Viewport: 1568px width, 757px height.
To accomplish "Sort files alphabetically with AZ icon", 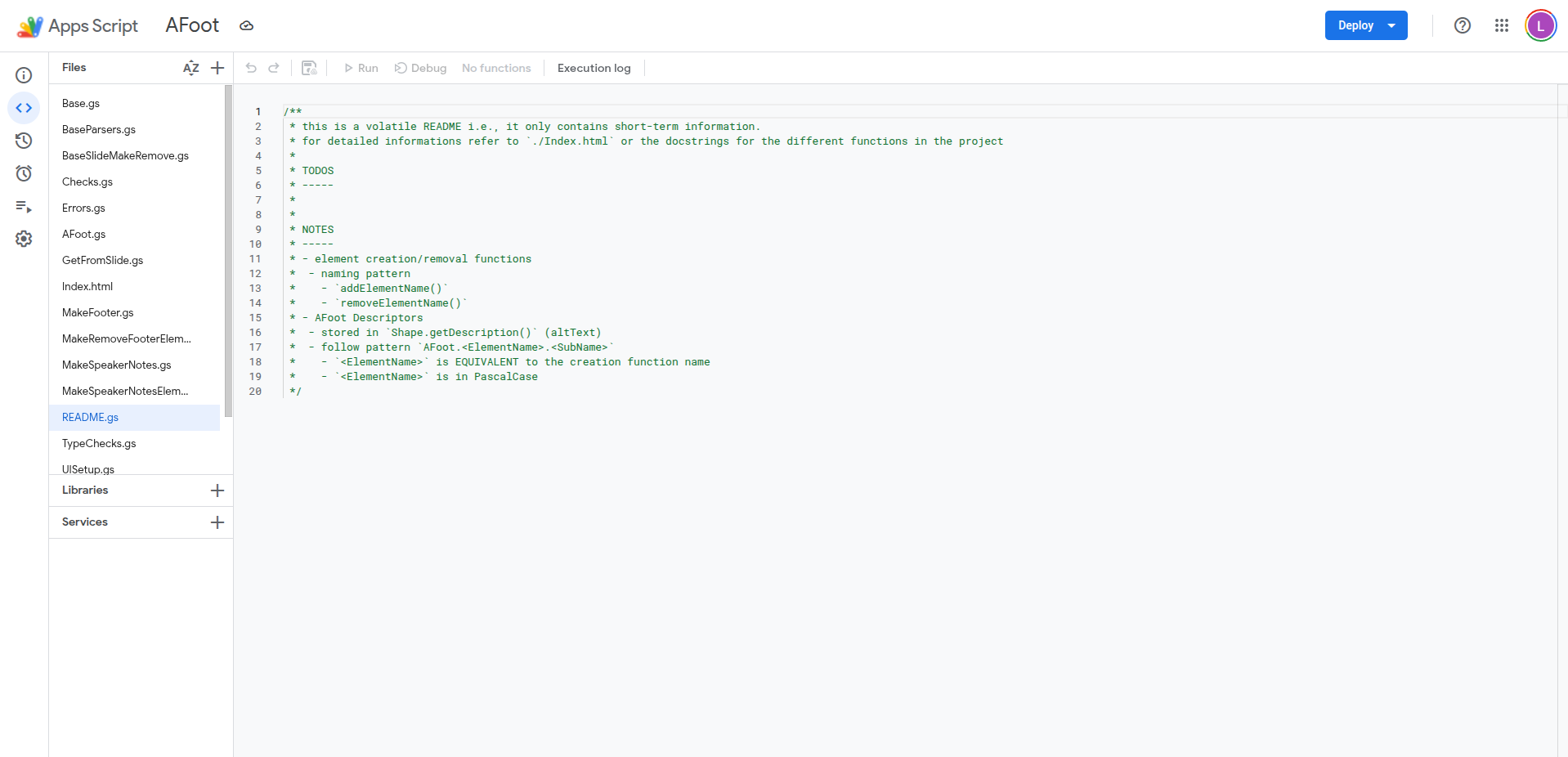I will pos(190,68).
